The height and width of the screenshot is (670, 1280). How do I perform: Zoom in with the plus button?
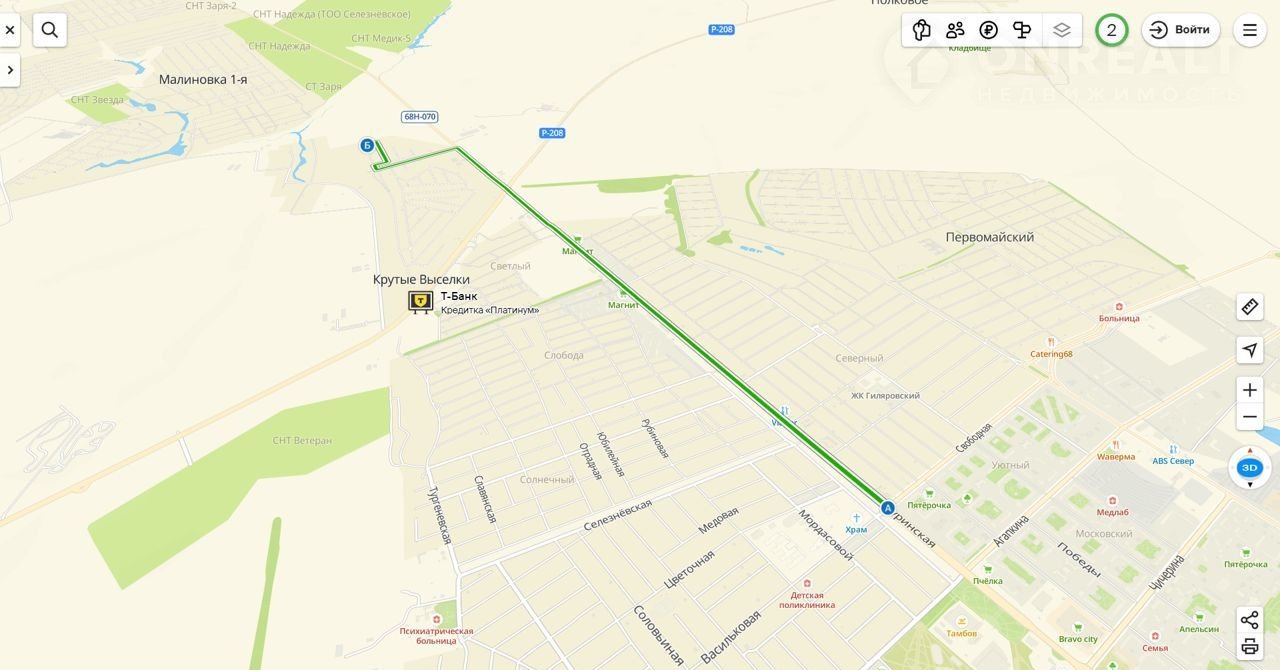tap(1250, 390)
